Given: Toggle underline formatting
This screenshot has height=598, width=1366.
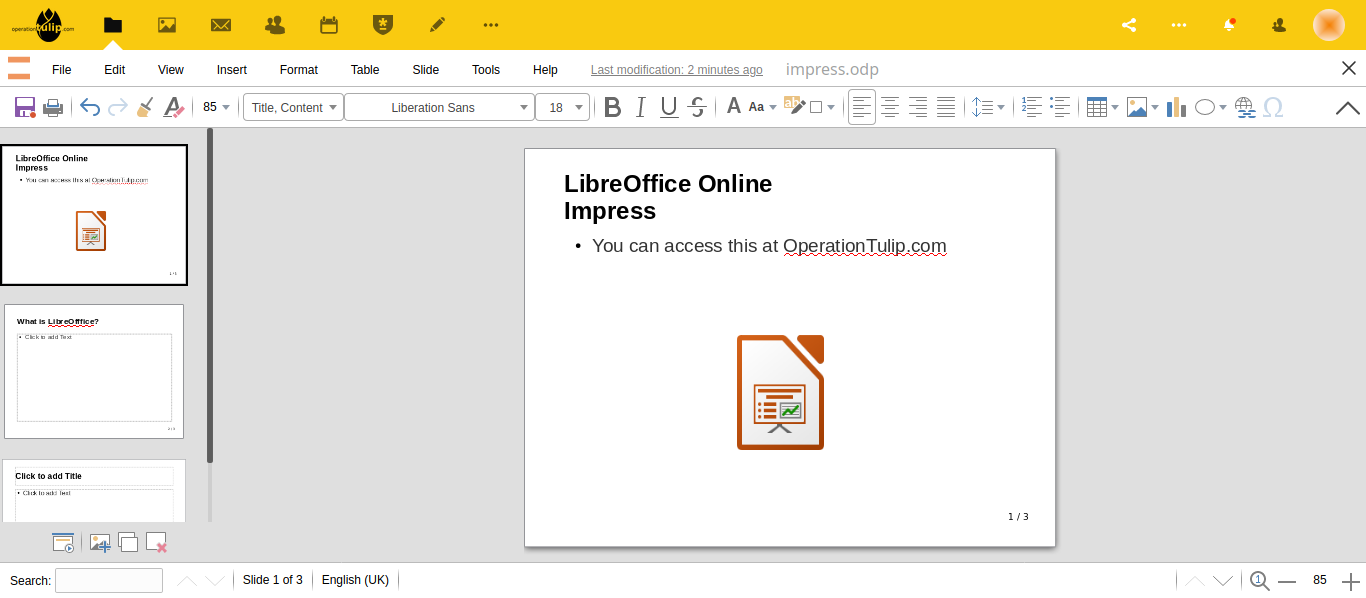Looking at the screenshot, I should (x=669, y=107).
